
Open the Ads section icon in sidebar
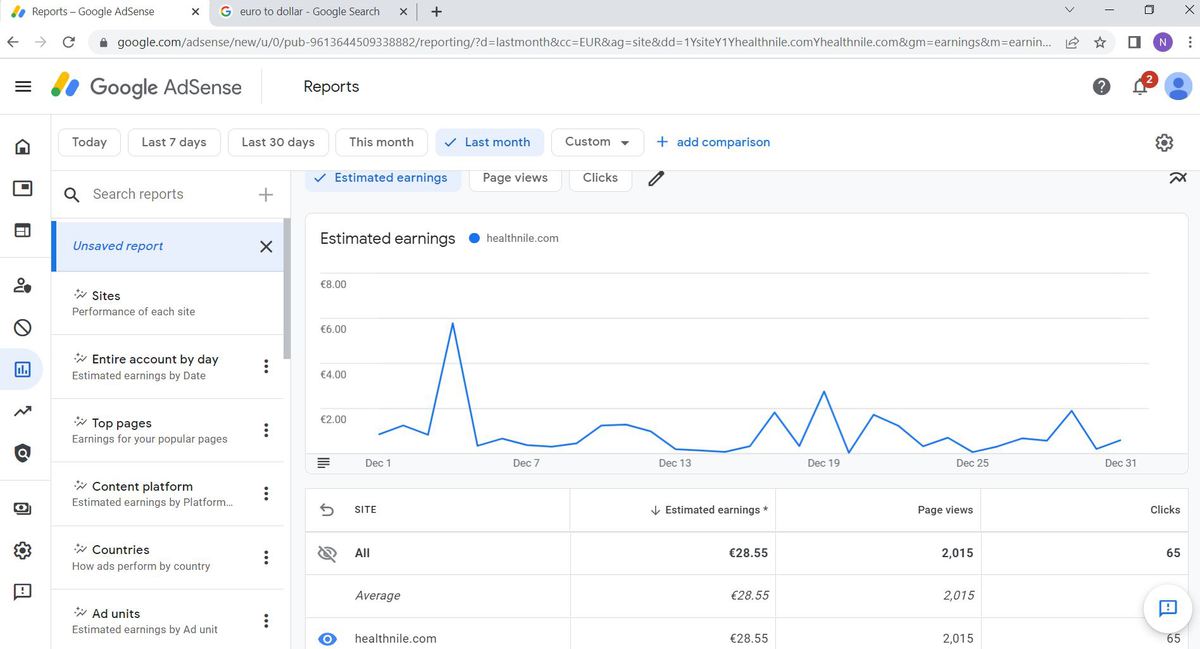click(x=22, y=188)
